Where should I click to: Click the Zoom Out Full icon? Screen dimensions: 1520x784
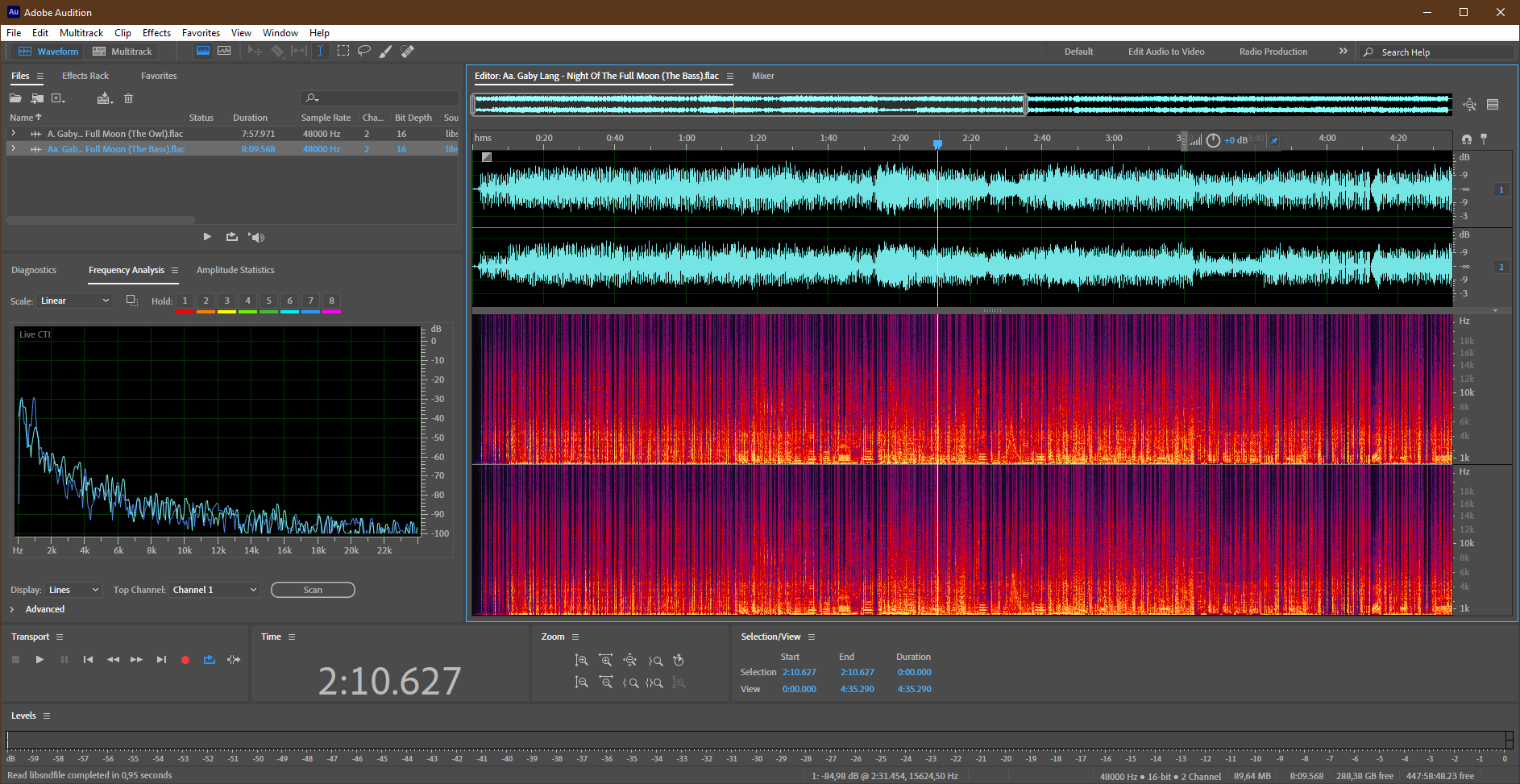tap(630, 660)
